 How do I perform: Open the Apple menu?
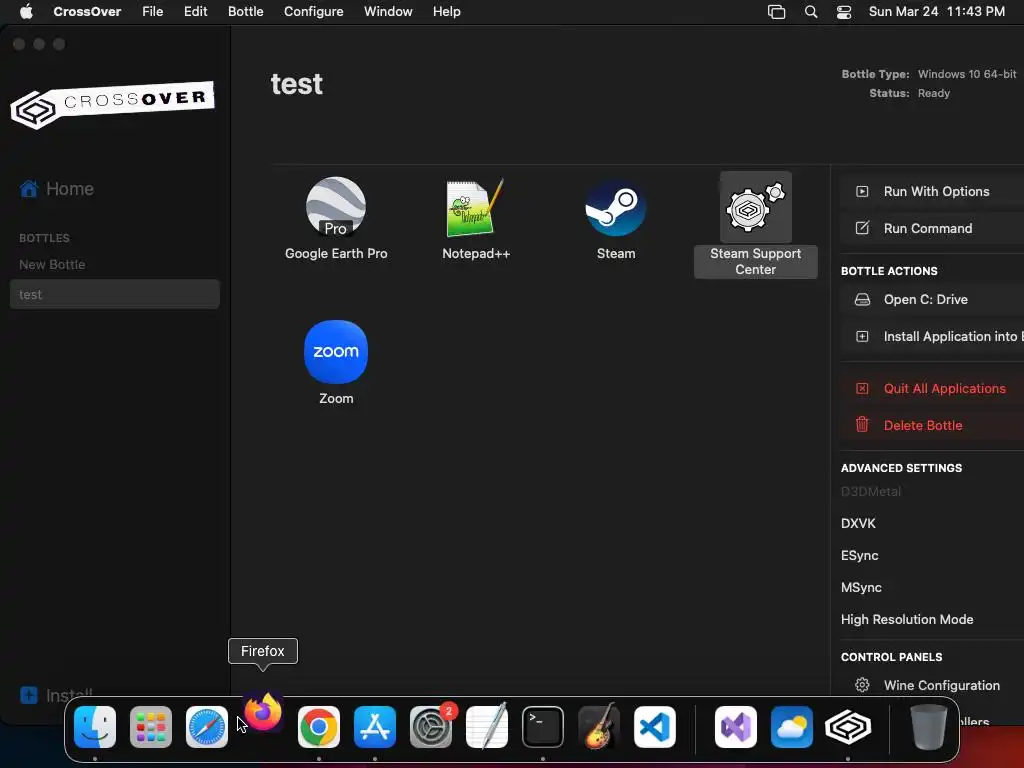point(26,12)
